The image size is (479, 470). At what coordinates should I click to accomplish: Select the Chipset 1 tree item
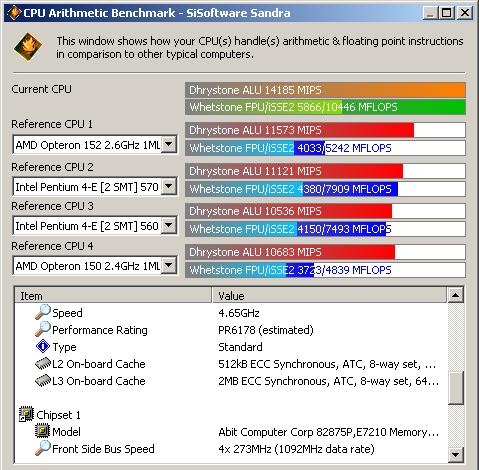point(58,415)
